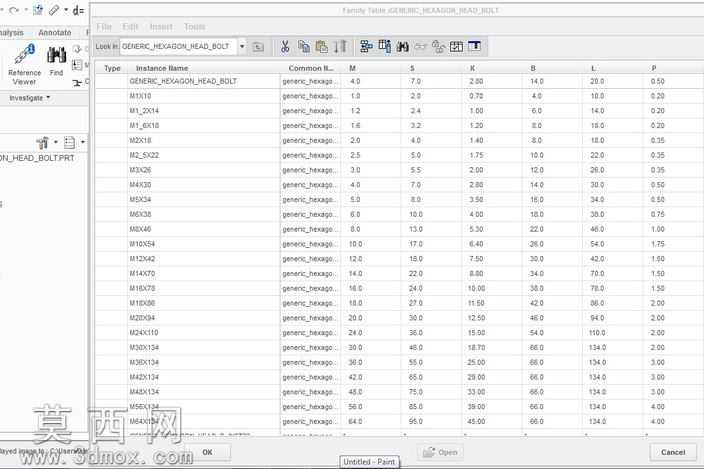The width and height of the screenshot is (704, 469).
Task: Click HEAD_BOLT.PRT in the model tree
Action: [37, 158]
